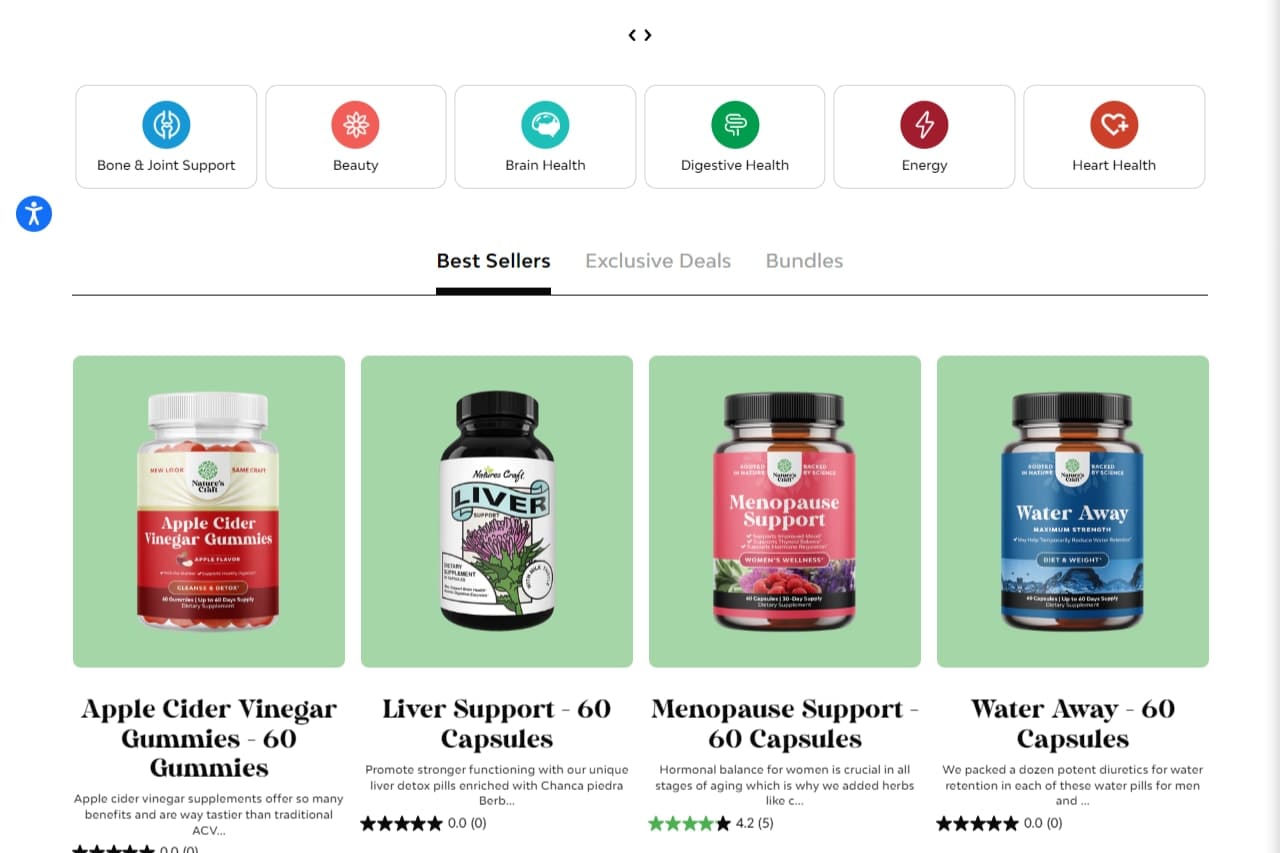View the Water Away bottle image

pos(1073,511)
